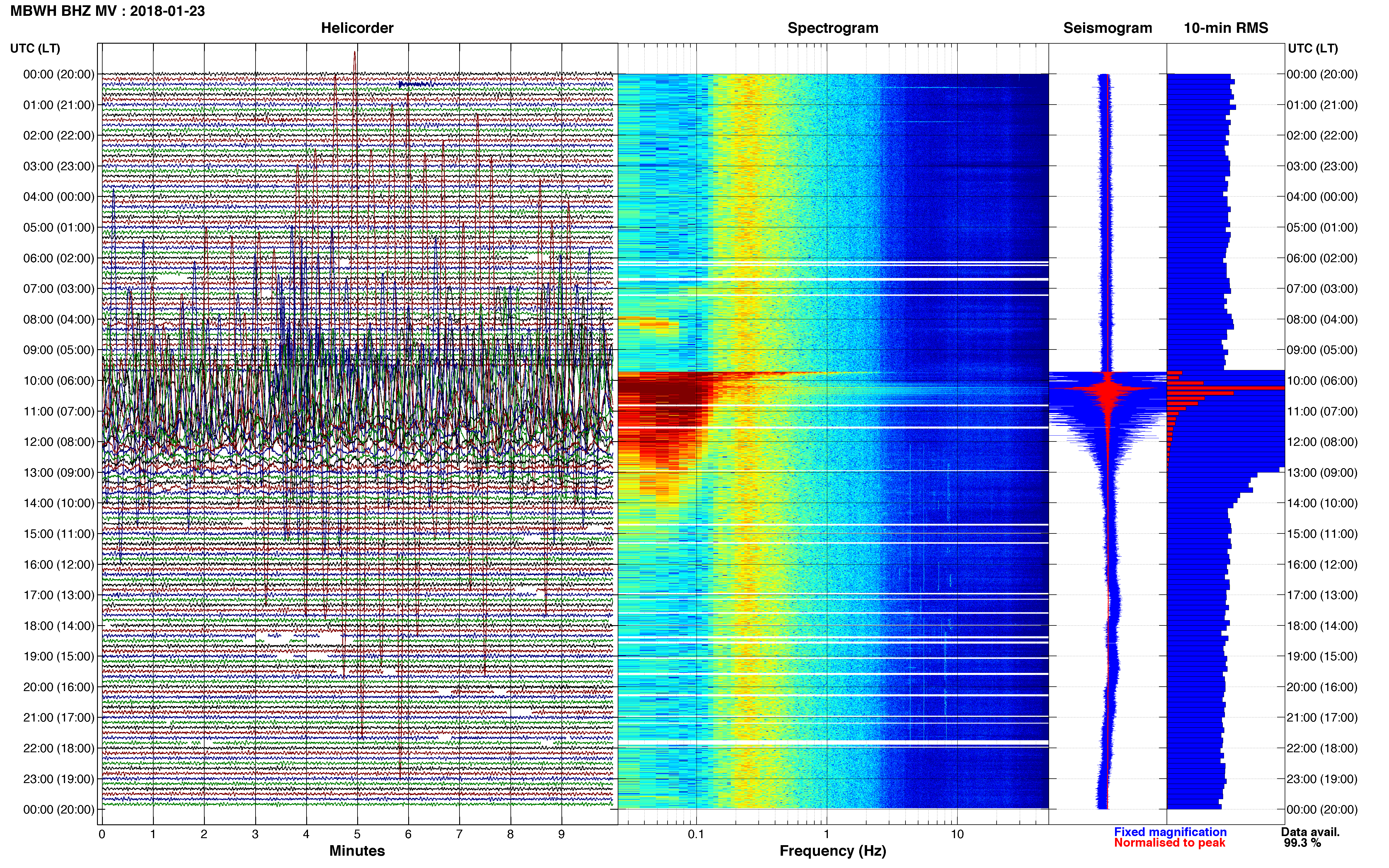
Task: Click the "0.1" frequency tick label
Action: click(696, 834)
